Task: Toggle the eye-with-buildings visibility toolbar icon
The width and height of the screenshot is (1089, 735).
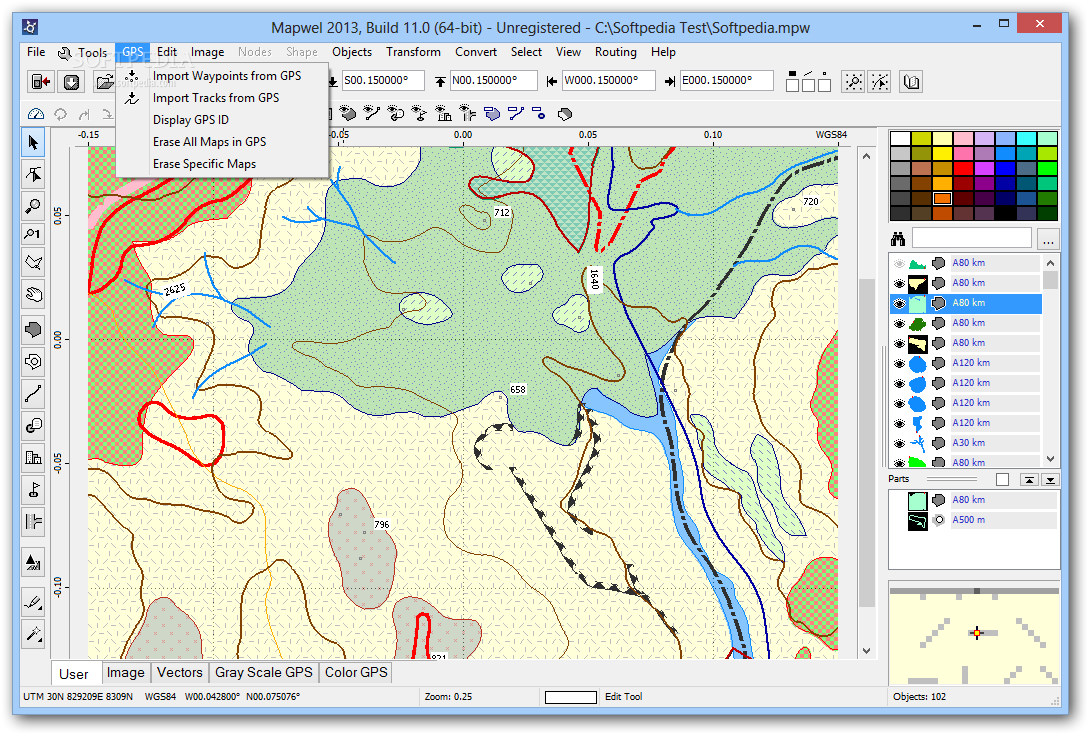Action: click(x=443, y=113)
